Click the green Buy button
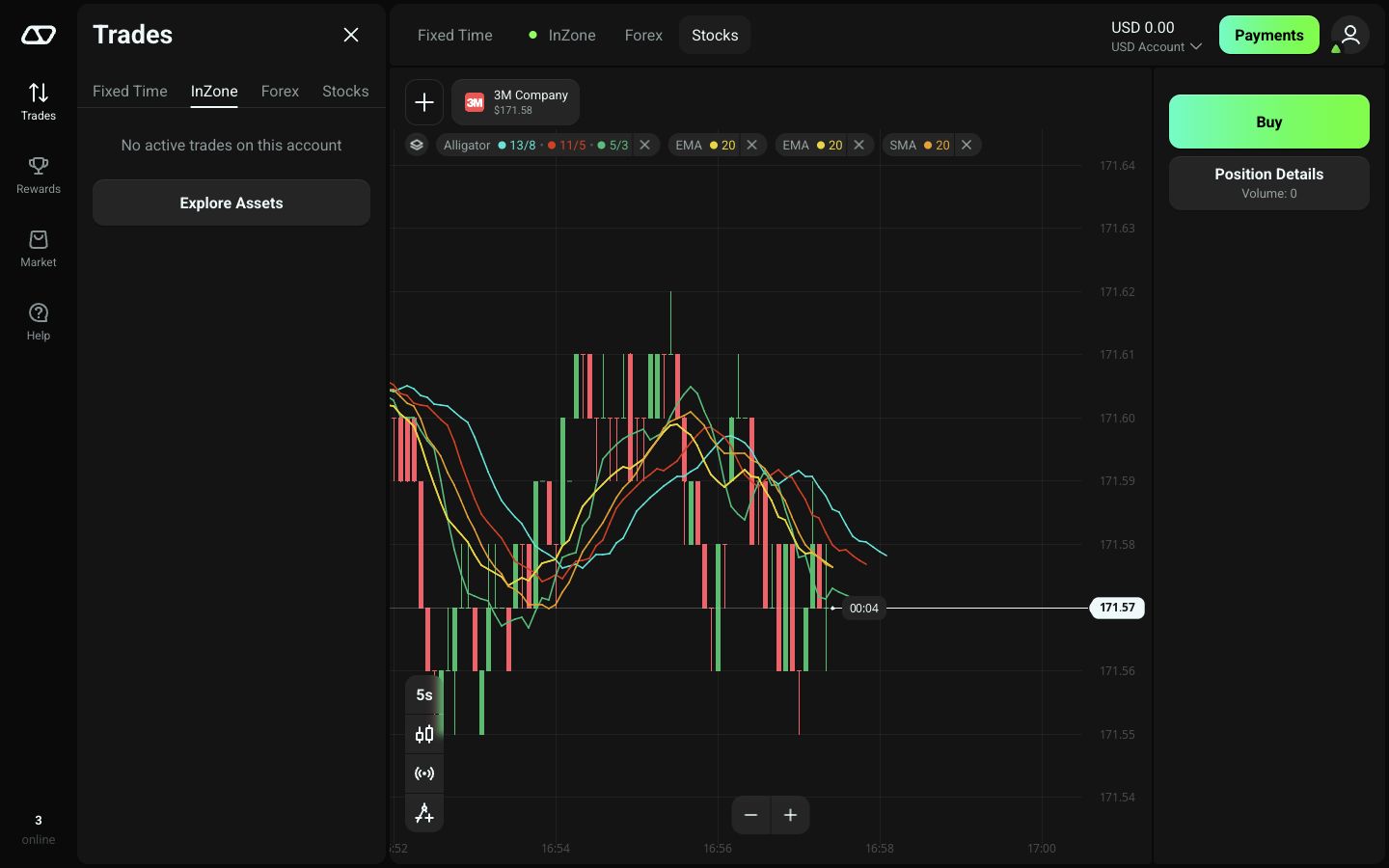The width and height of the screenshot is (1389, 868). (1269, 122)
